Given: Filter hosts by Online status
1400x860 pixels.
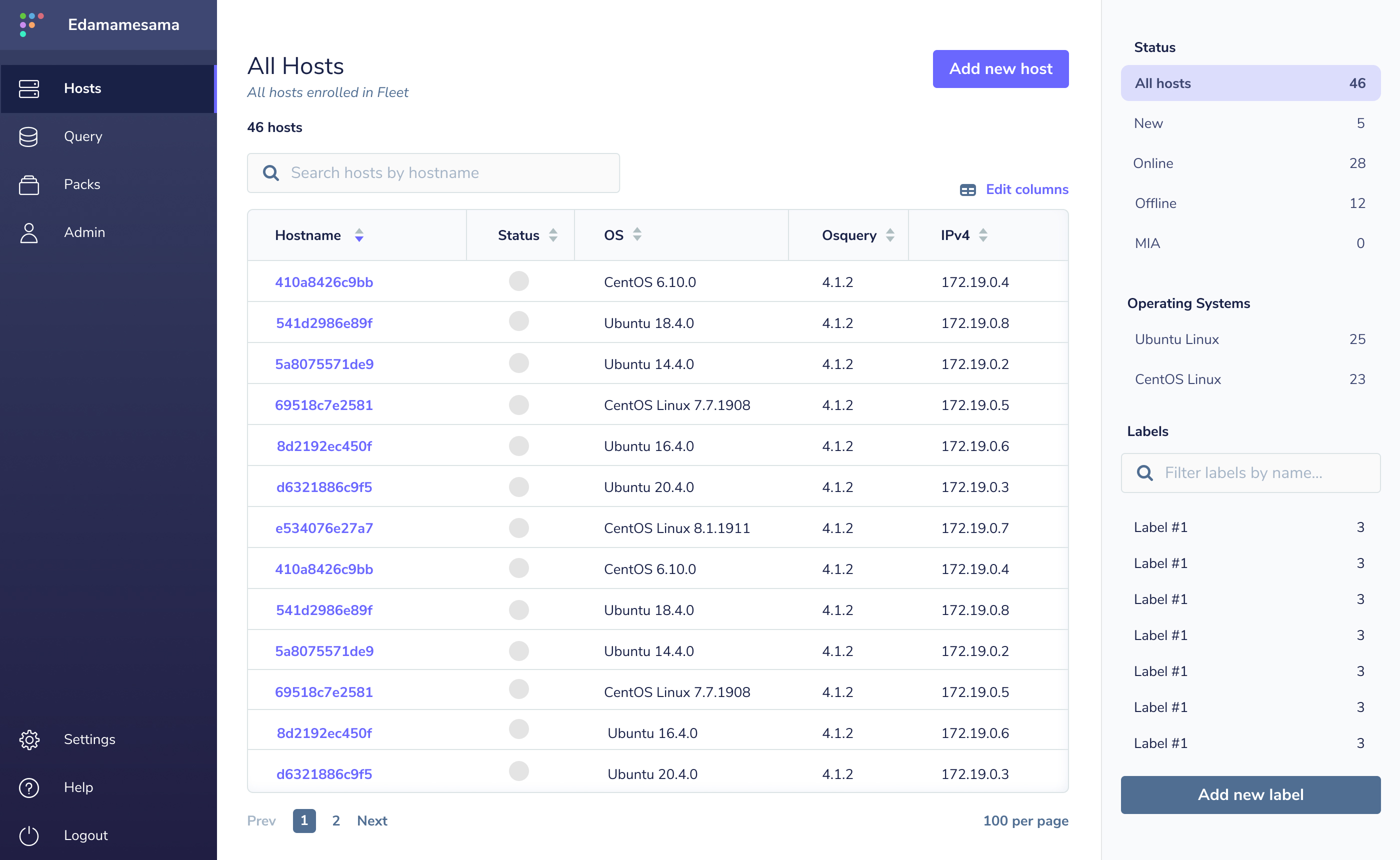Looking at the screenshot, I should tap(1152, 163).
